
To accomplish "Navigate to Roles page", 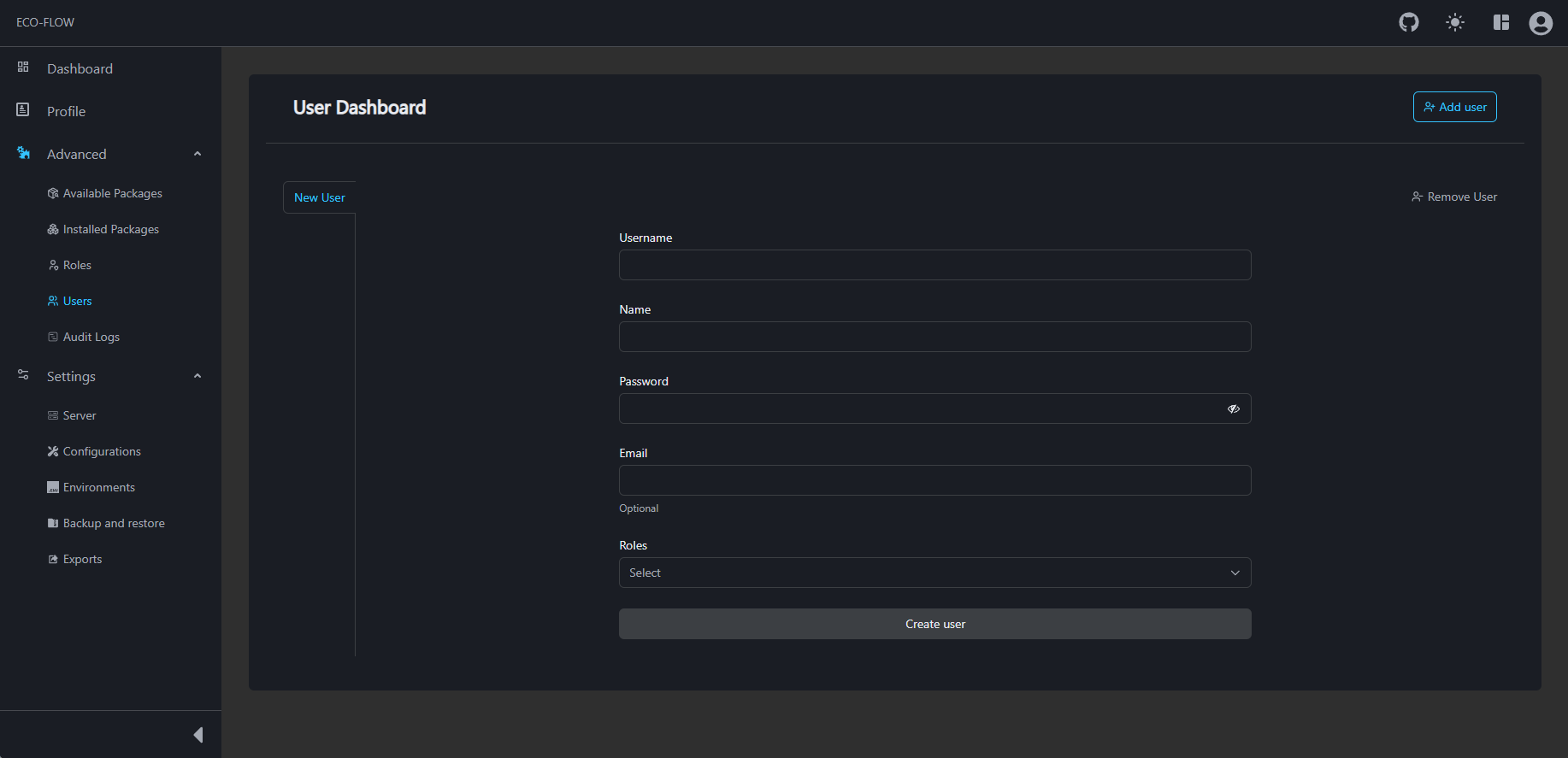I will (77, 265).
